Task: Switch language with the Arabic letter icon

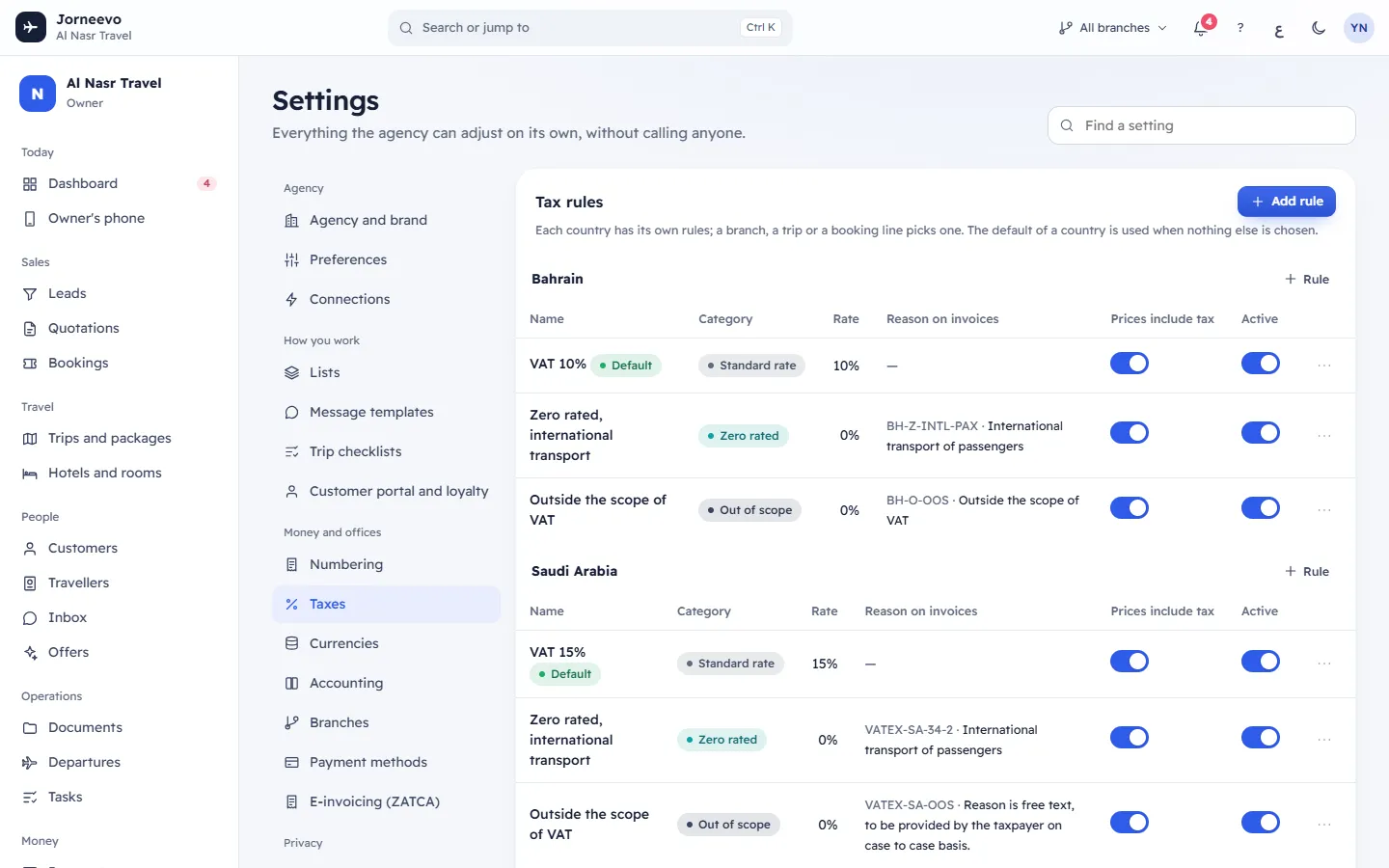Action: 1279,28
